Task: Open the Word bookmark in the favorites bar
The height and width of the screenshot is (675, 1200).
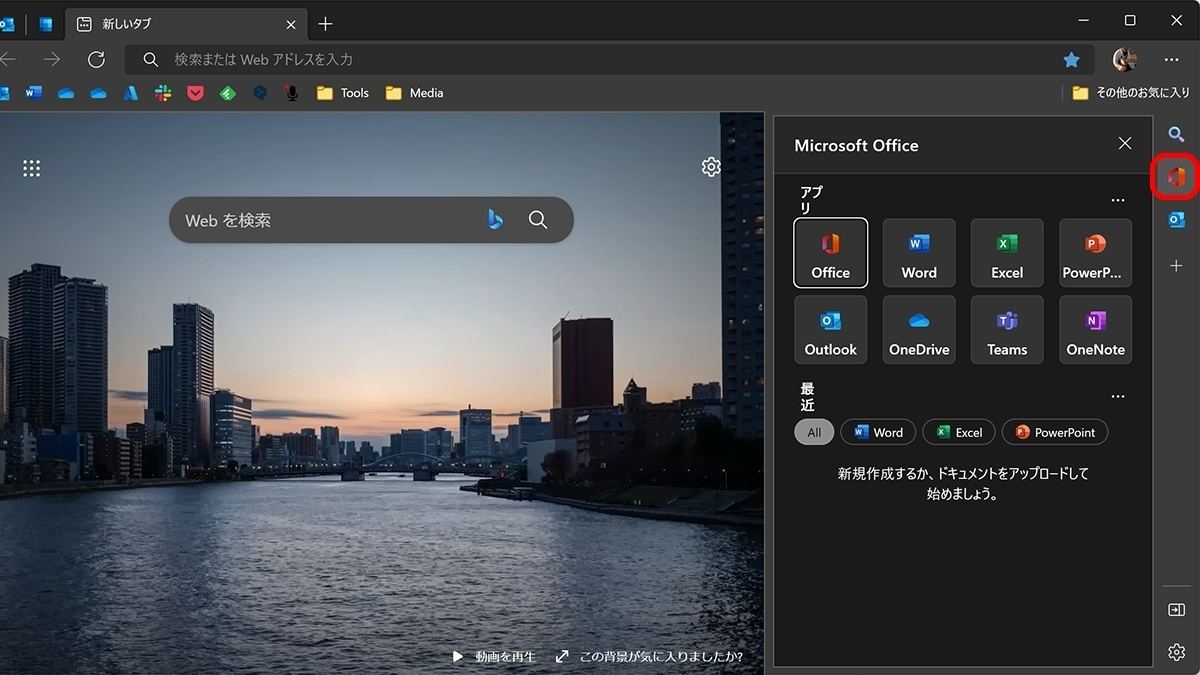Action: tap(34, 93)
